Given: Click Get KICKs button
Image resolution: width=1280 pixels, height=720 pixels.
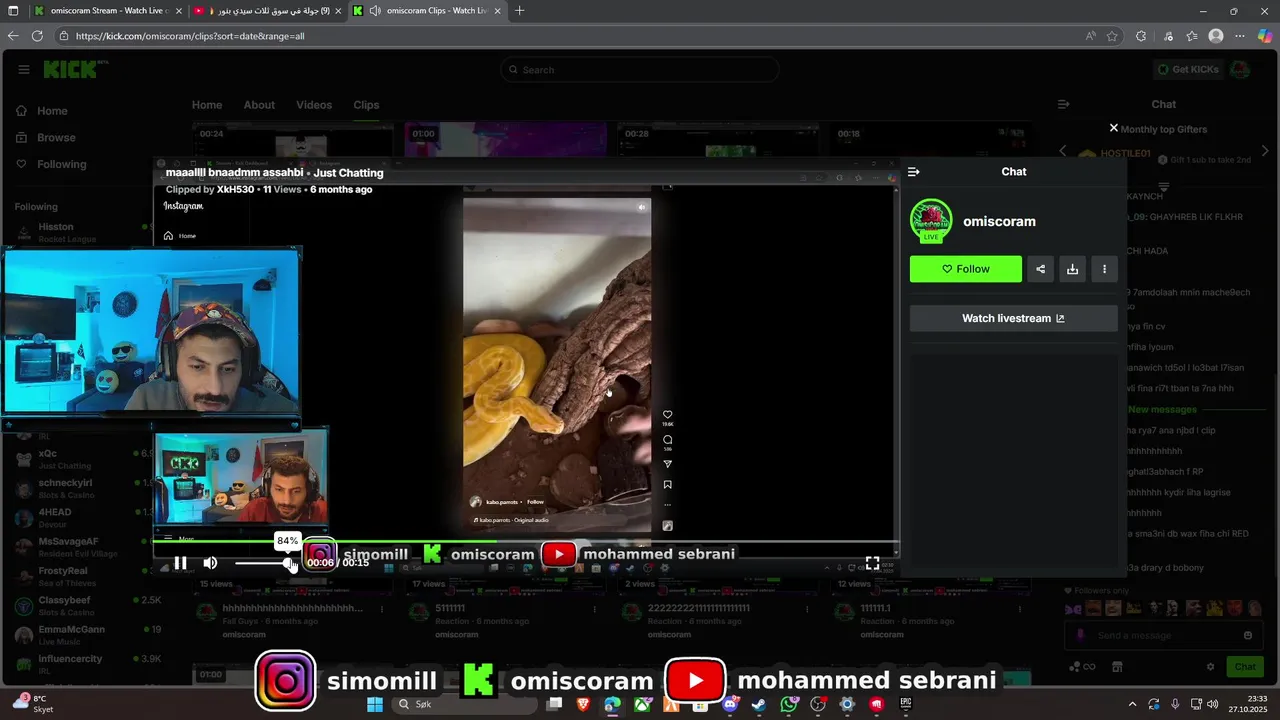Looking at the screenshot, I should point(1187,69).
